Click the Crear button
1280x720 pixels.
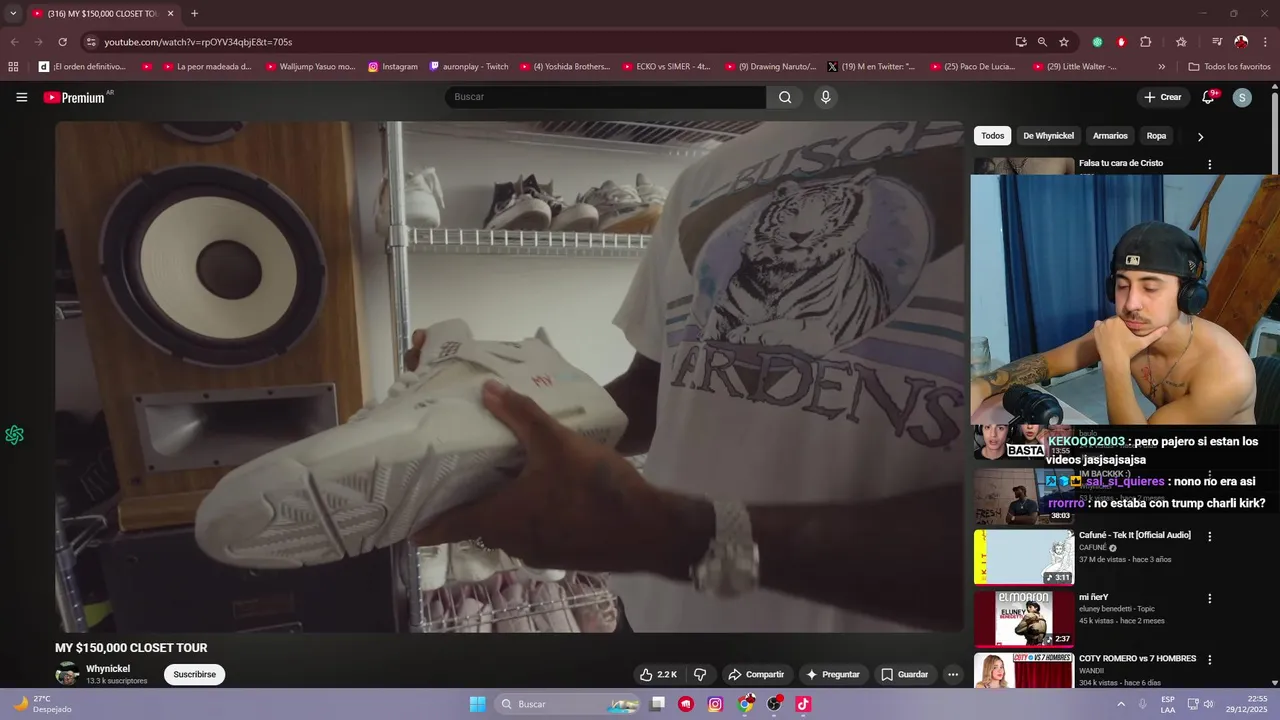[x=1163, y=97]
